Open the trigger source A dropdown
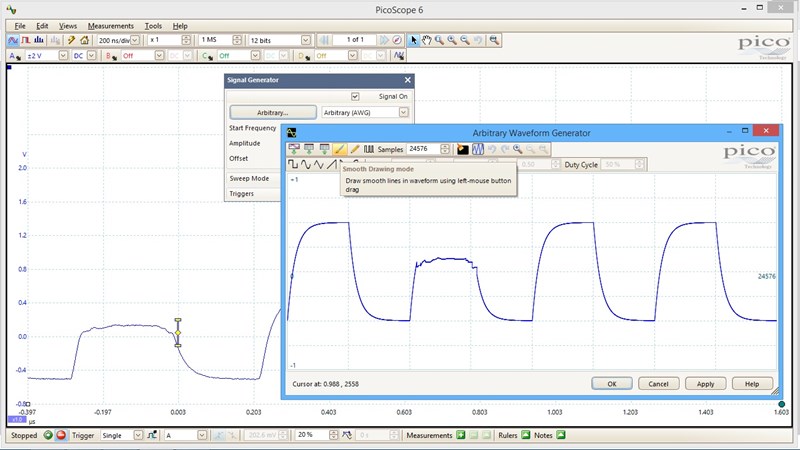800x450 pixels. pyautogui.click(x=202, y=435)
